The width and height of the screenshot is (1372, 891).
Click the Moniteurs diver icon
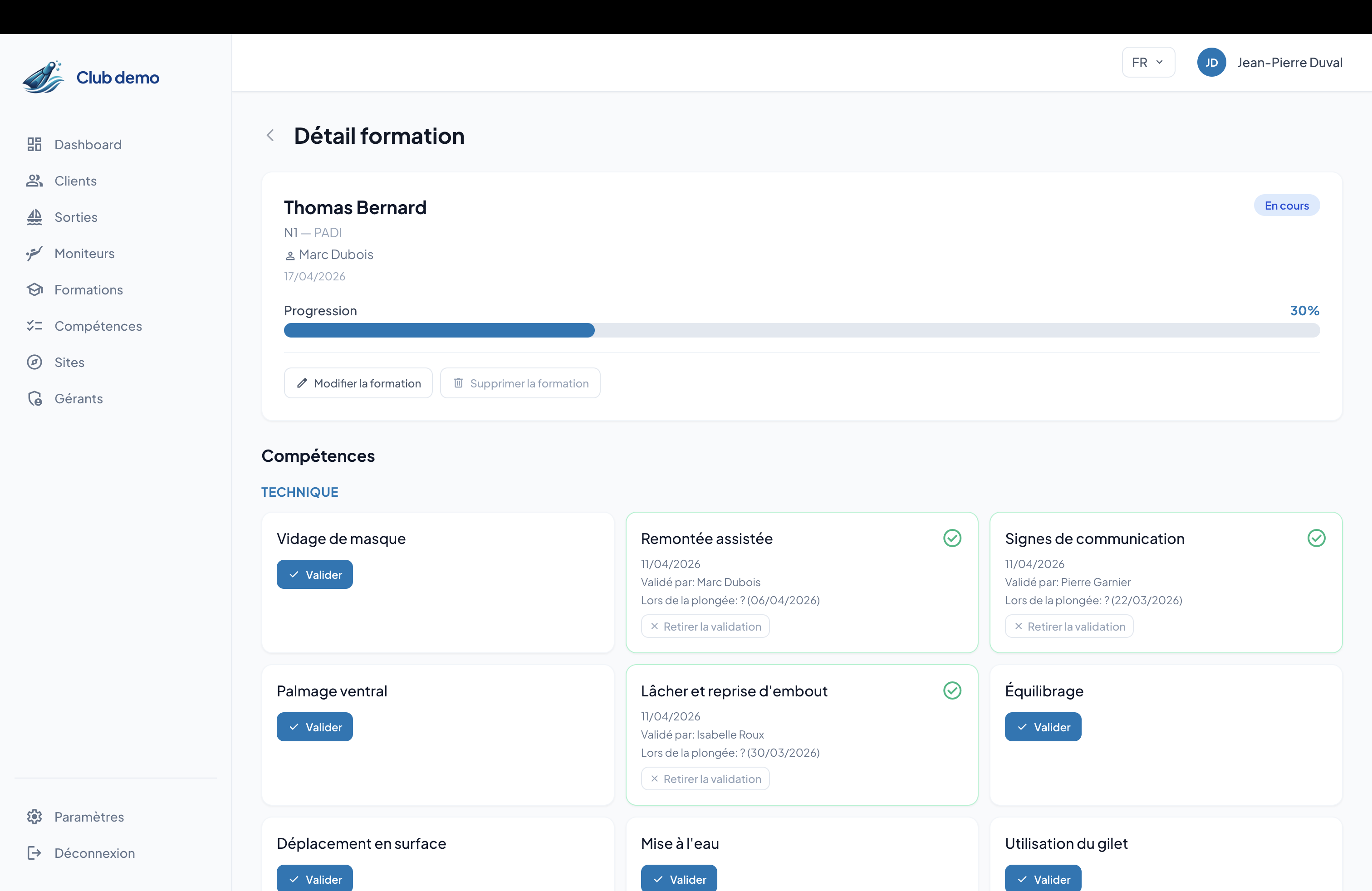[x=34, y=253]
